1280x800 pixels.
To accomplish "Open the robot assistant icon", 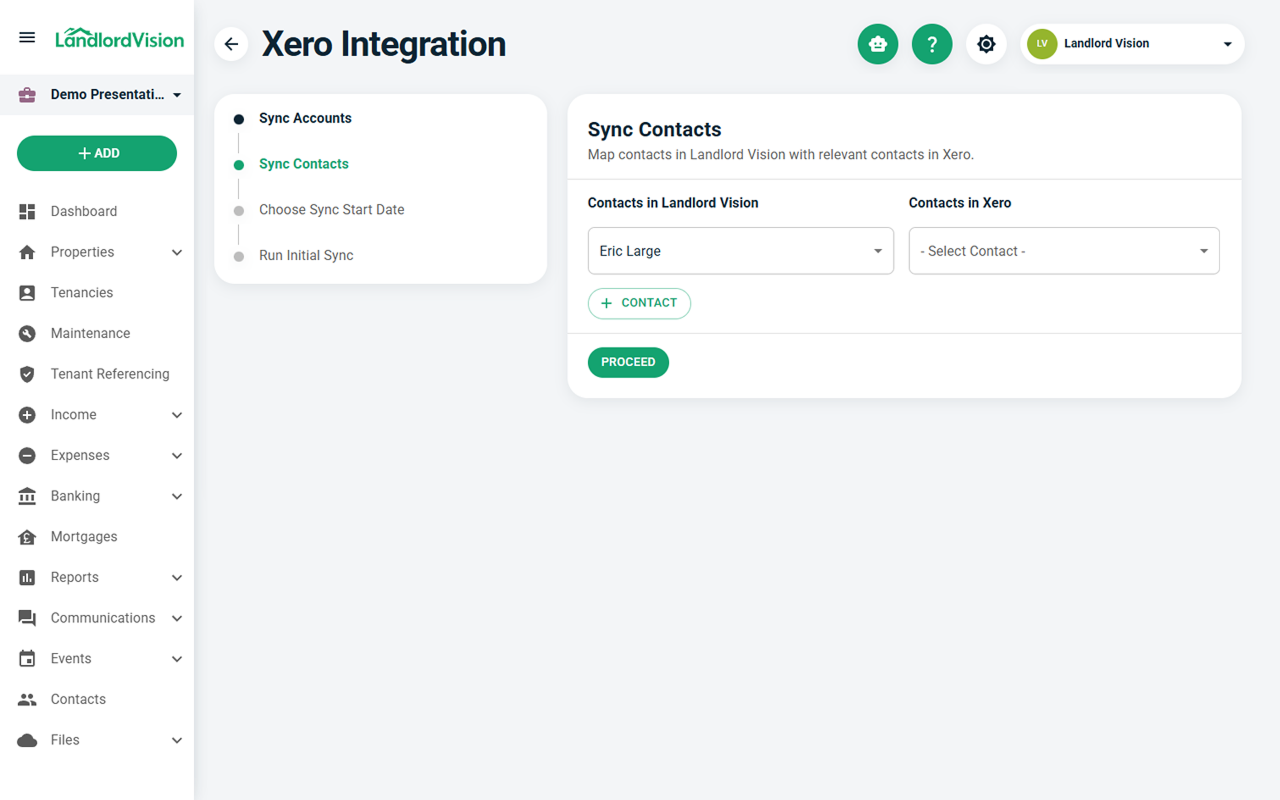I will click(878, 44).
